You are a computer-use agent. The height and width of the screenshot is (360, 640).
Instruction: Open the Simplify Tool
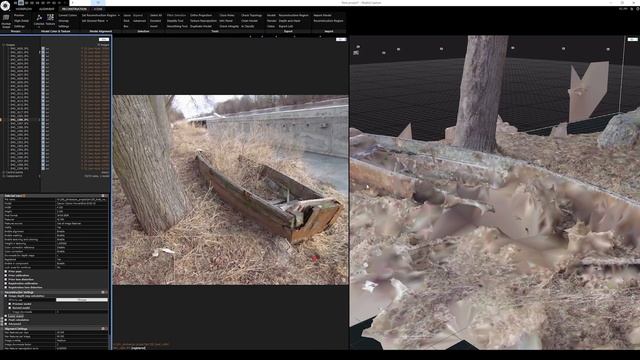(x=175, y=21)
